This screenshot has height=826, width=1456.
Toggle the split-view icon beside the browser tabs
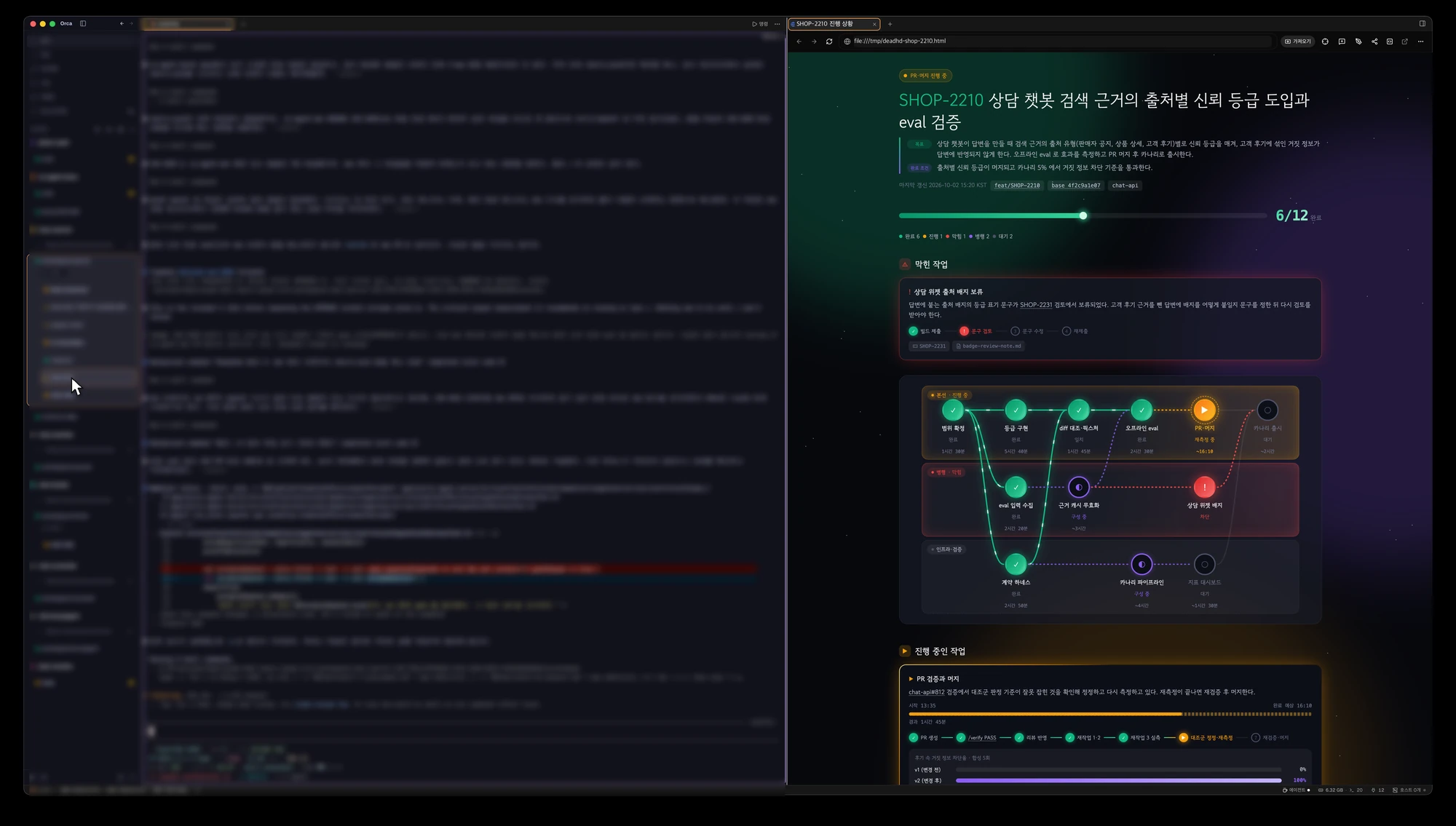point(1422,23)
